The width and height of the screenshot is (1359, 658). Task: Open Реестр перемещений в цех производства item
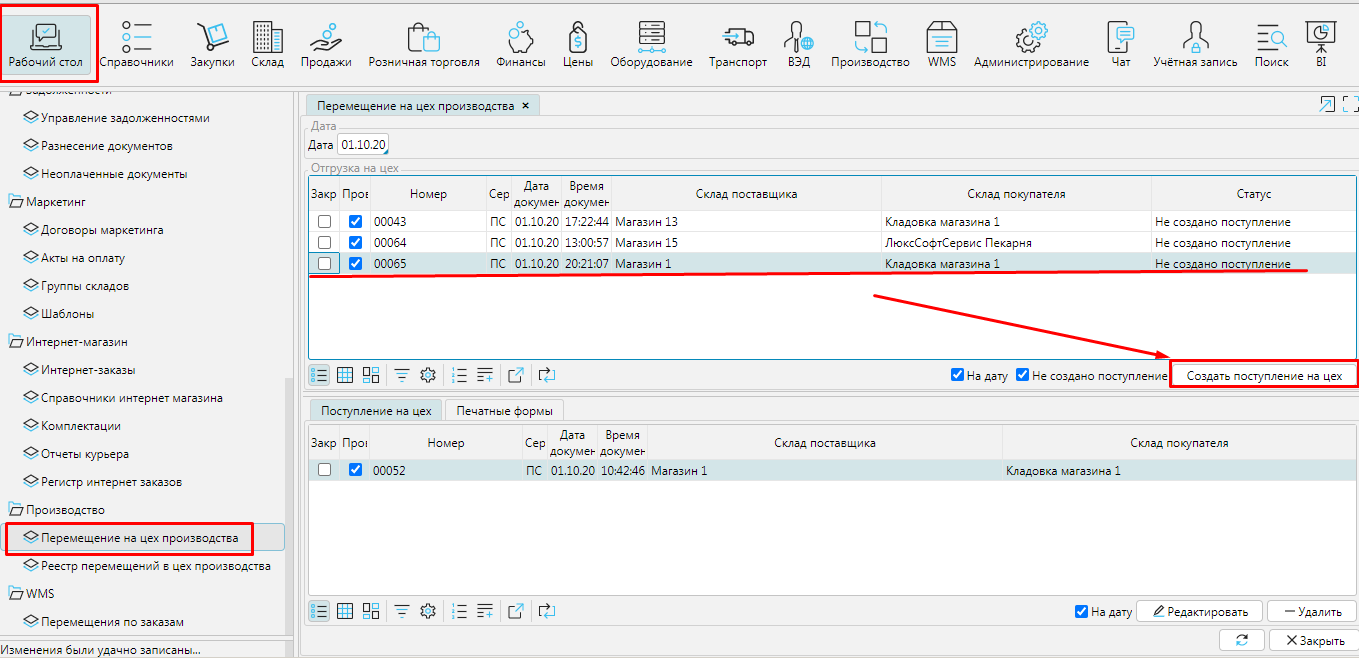155,566
